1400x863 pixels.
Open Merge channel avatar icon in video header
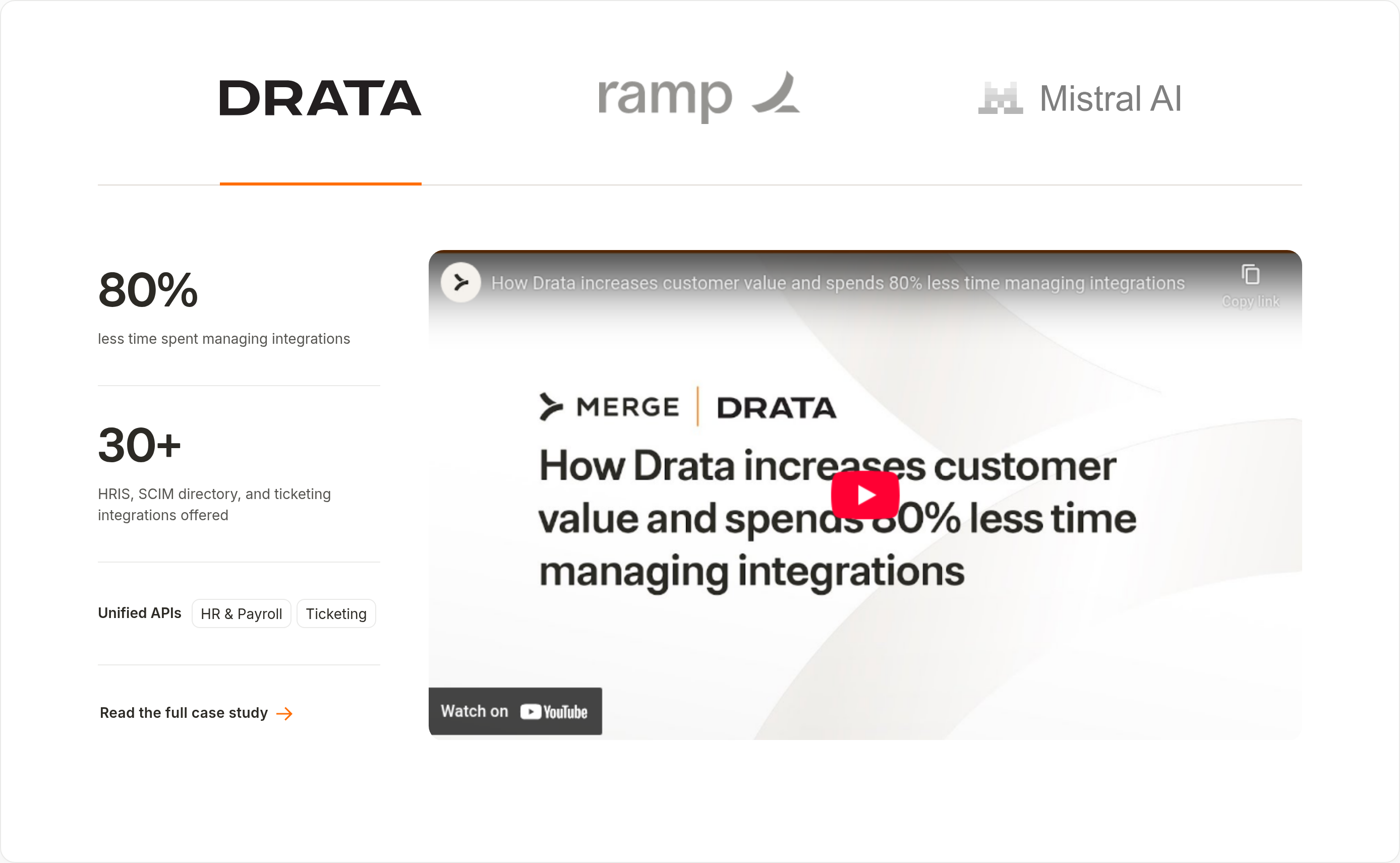(461, 282)
